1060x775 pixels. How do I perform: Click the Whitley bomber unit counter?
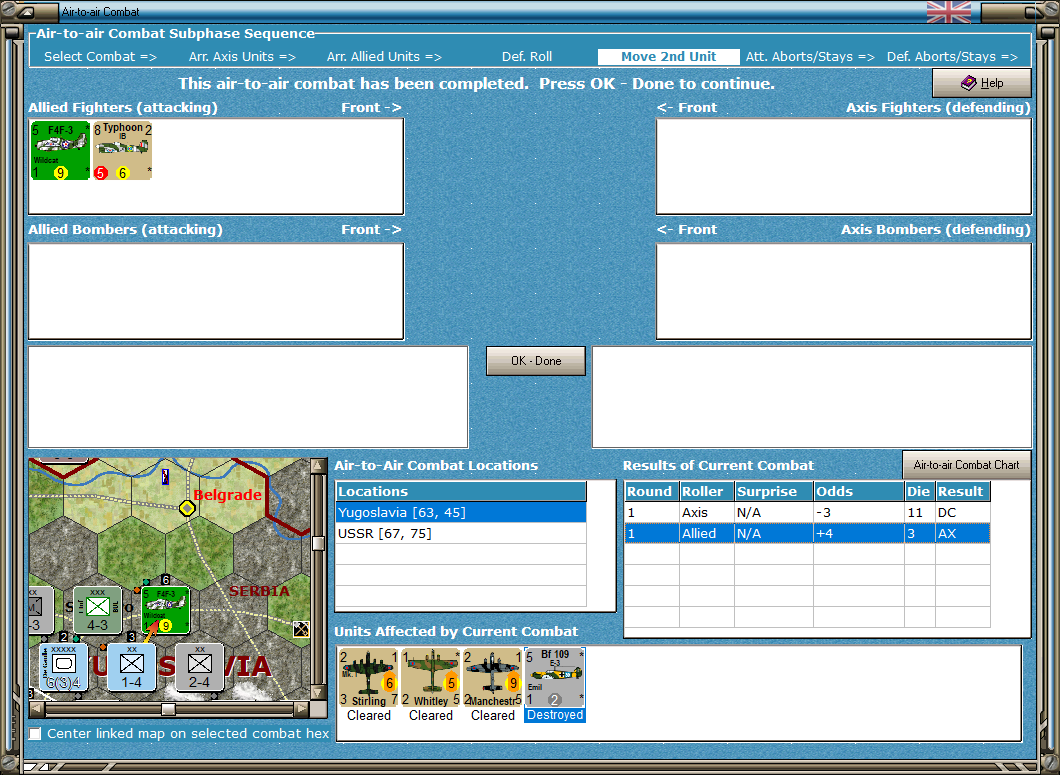point(431,678)
